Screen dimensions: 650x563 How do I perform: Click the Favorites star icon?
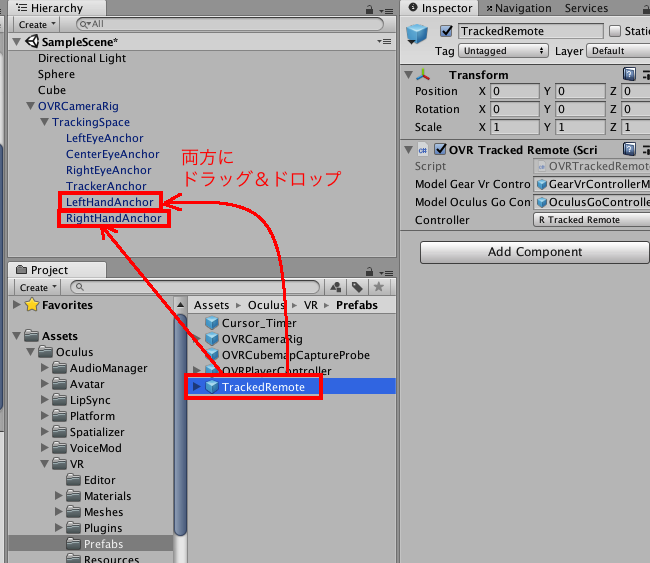click(32, 305)
